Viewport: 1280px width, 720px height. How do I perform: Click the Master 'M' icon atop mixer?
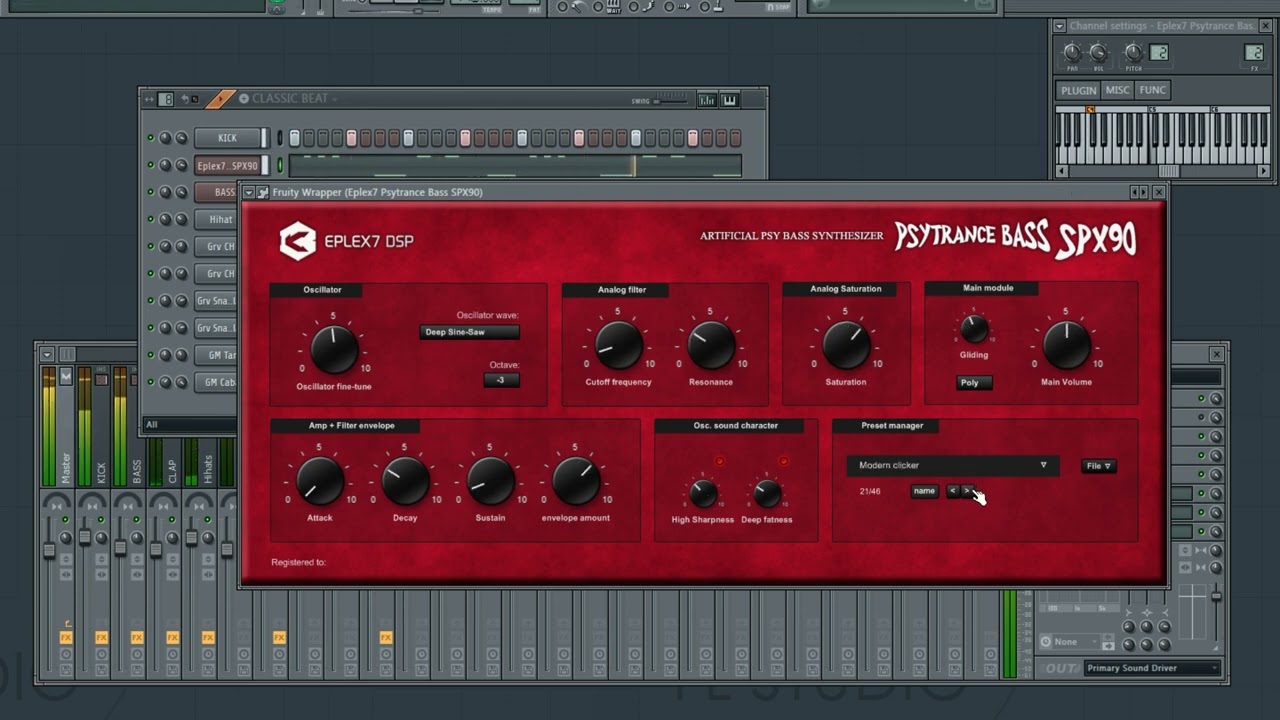tap(66, 376)
